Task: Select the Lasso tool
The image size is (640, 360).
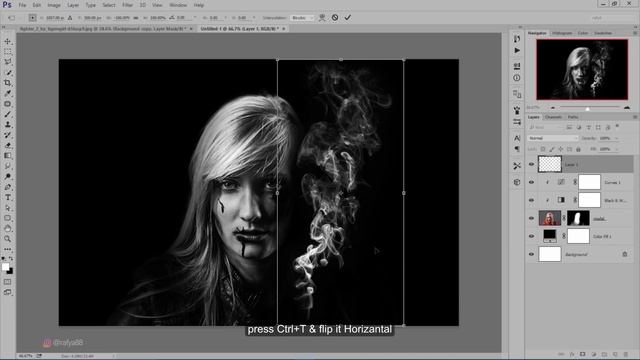Action: (8, 62)
